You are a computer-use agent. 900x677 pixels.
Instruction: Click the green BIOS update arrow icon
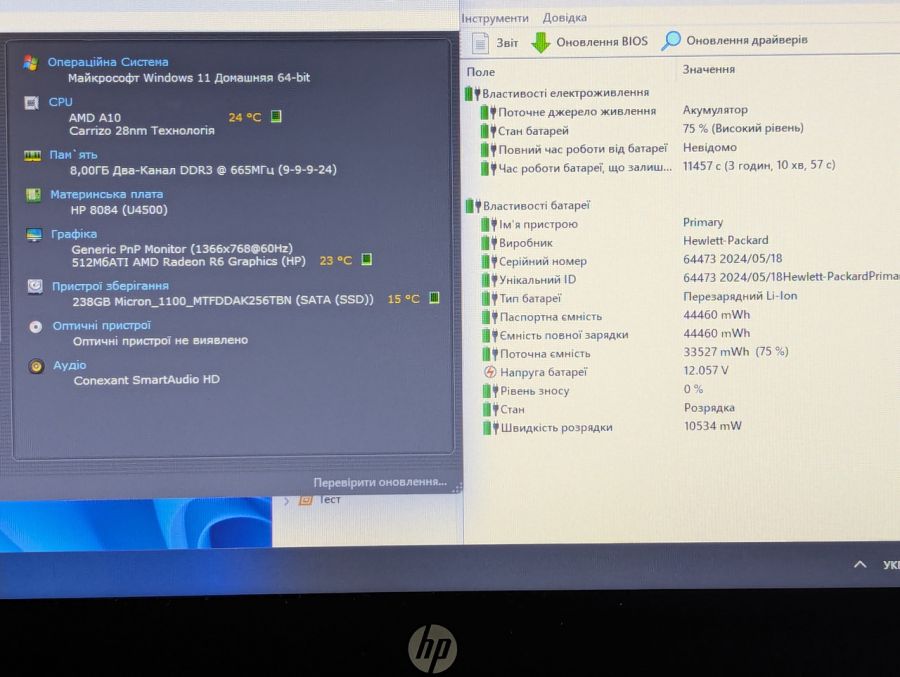click(540, 42)
